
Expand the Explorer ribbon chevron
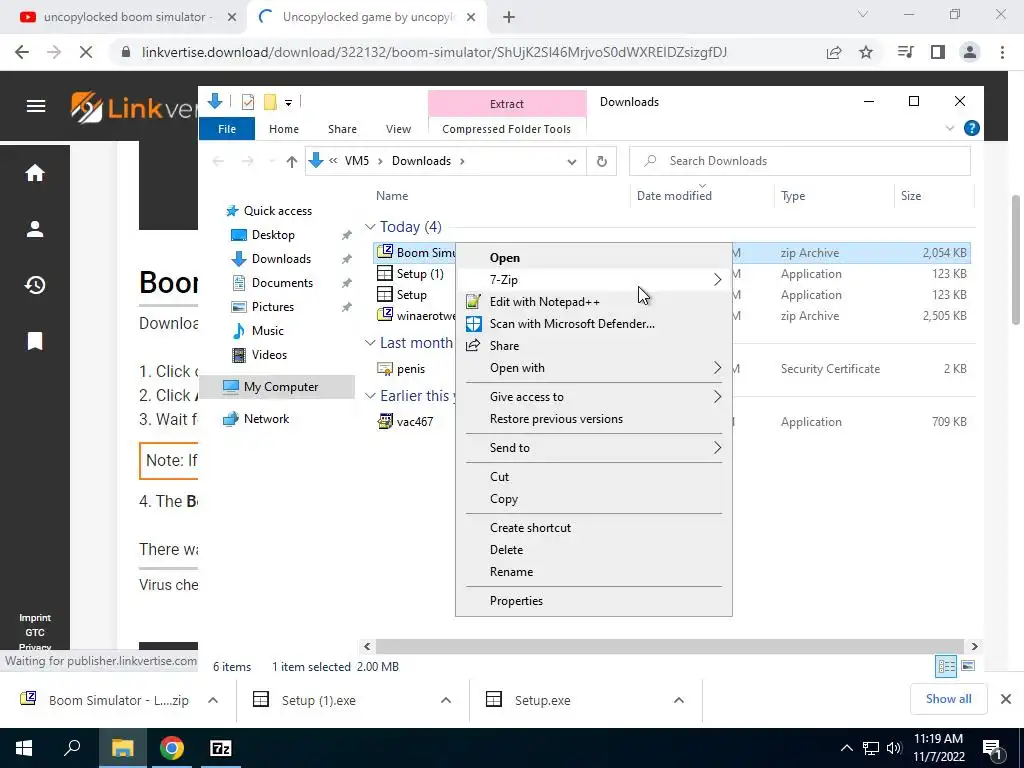[x=950, y=129]
